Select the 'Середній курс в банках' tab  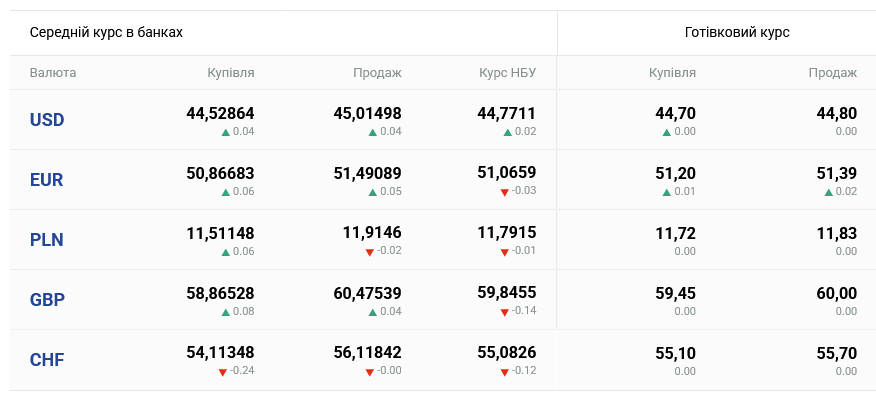[106, 32]
